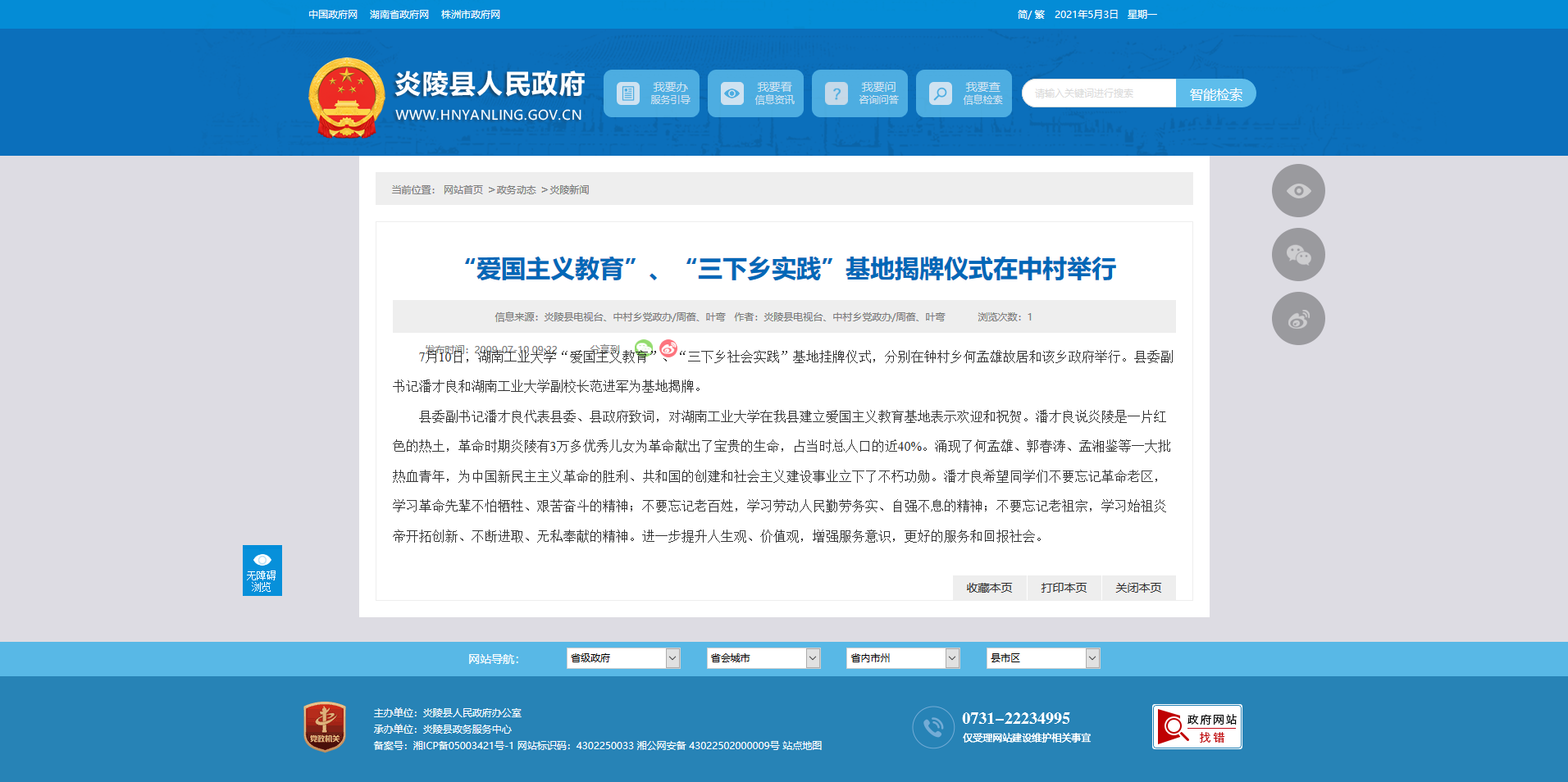This screenshot has width=1568, height=782.
Task: Click the national emblem logo
Action: coord(346,98)
